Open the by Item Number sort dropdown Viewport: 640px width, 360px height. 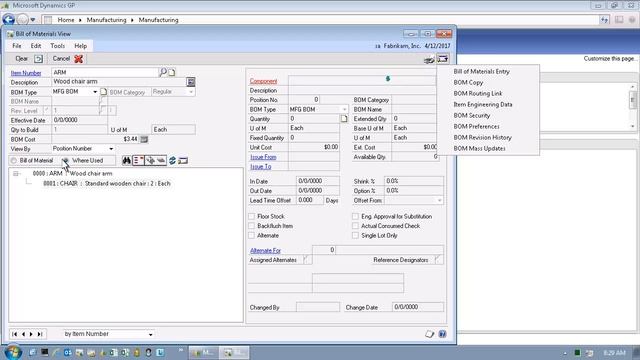[x=151, y=334]
